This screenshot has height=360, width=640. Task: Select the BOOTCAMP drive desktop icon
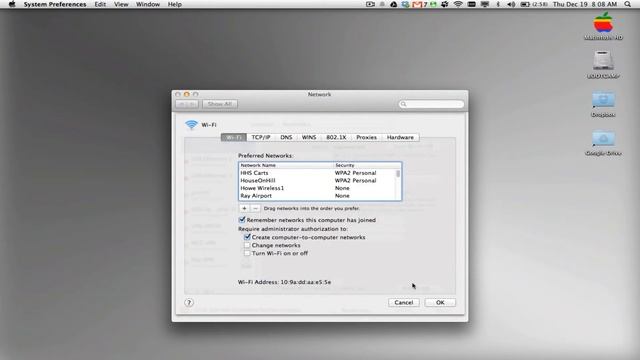click(603, 64)
